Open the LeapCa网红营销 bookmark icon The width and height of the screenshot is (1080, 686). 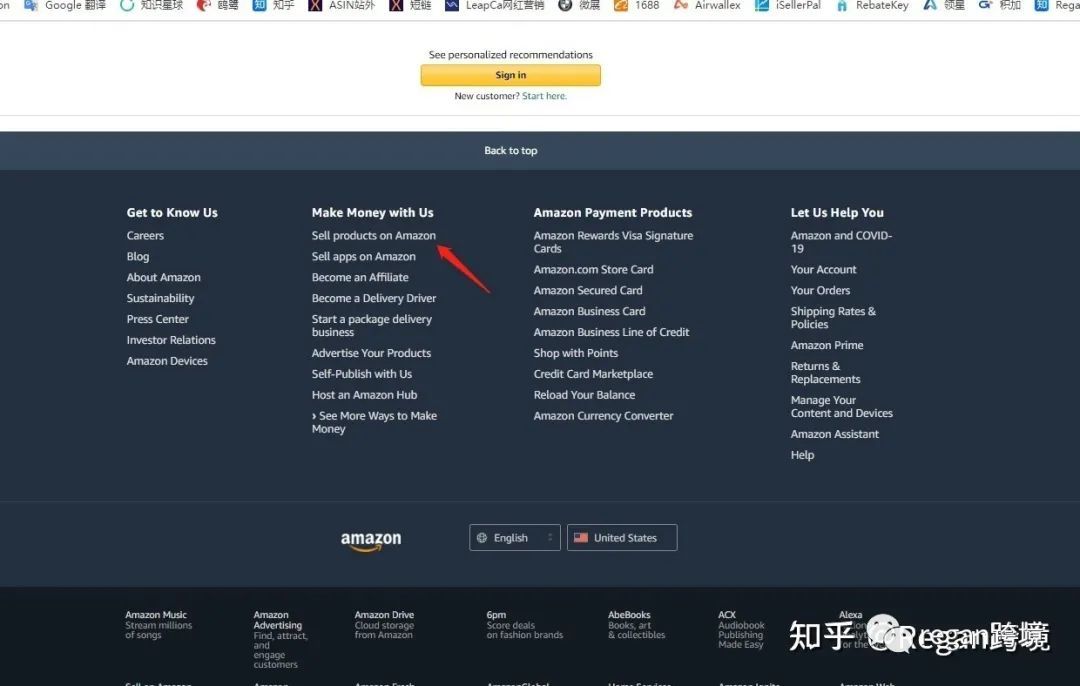(x=452, y=6)
